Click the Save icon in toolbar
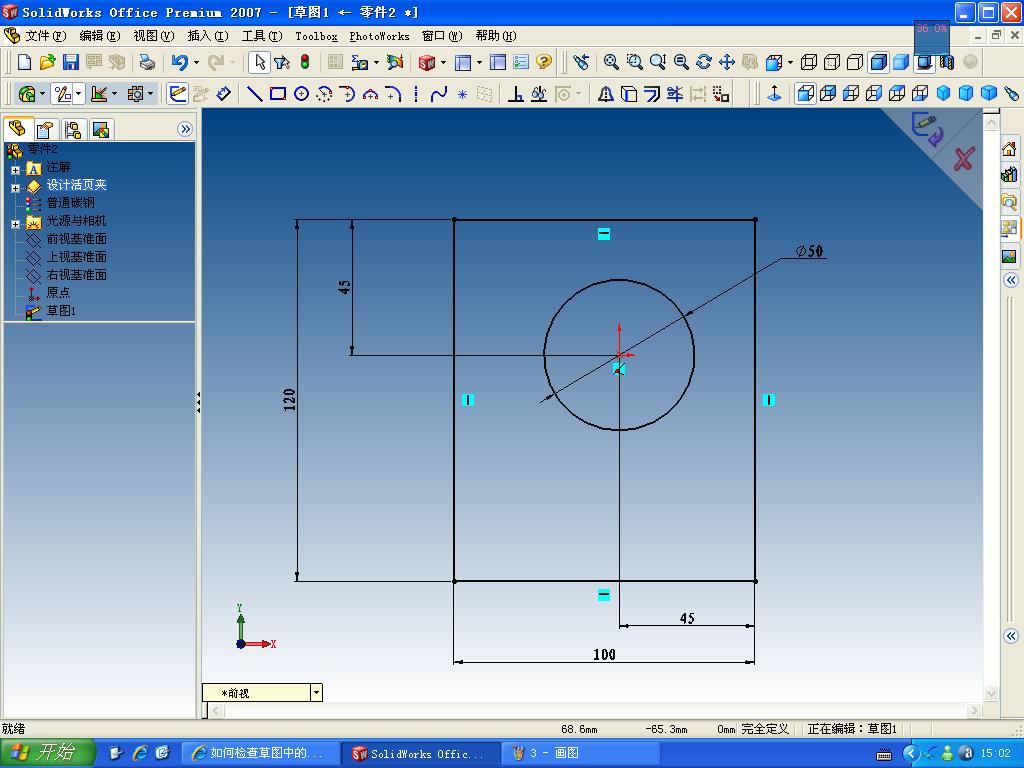 71,62
